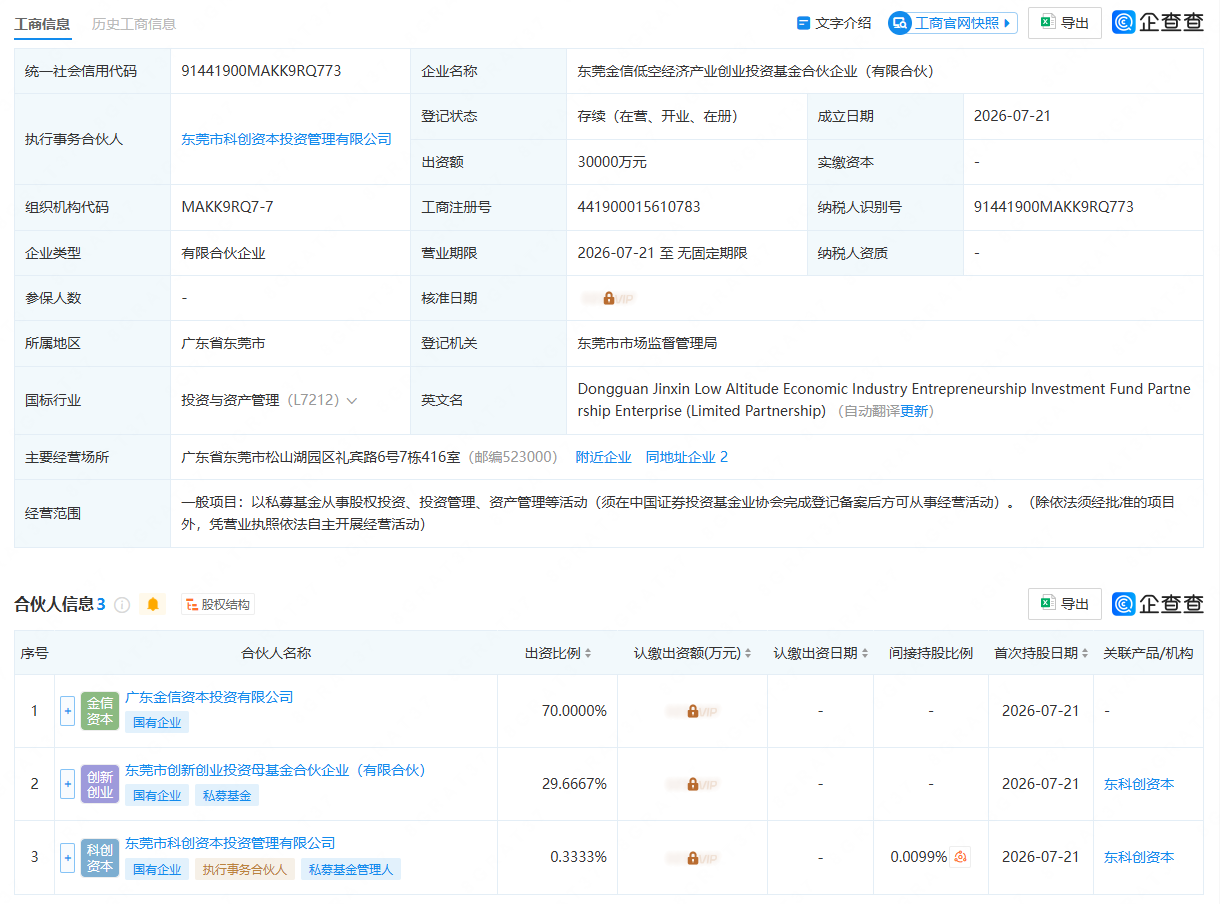The width and height of the screenshot is (1220, 904).
Task: Click 国有企业 tag under 东莞市创新创业投资母基金
Action: [x=157, y=795]
